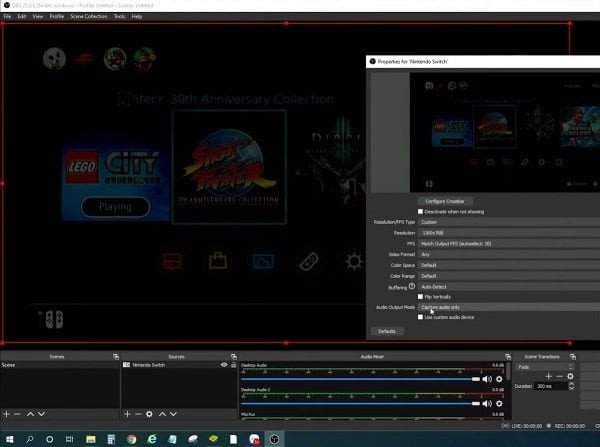Open the Fade transition dropdown

click(x=545, y=367)
